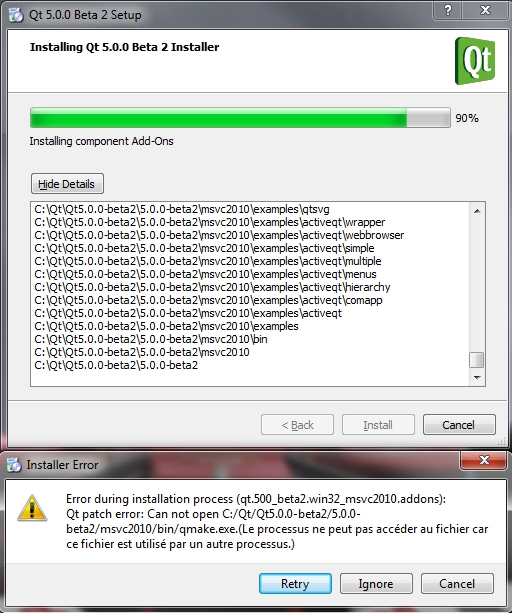Click the yellow warning triangle icon

pos(32,508)
